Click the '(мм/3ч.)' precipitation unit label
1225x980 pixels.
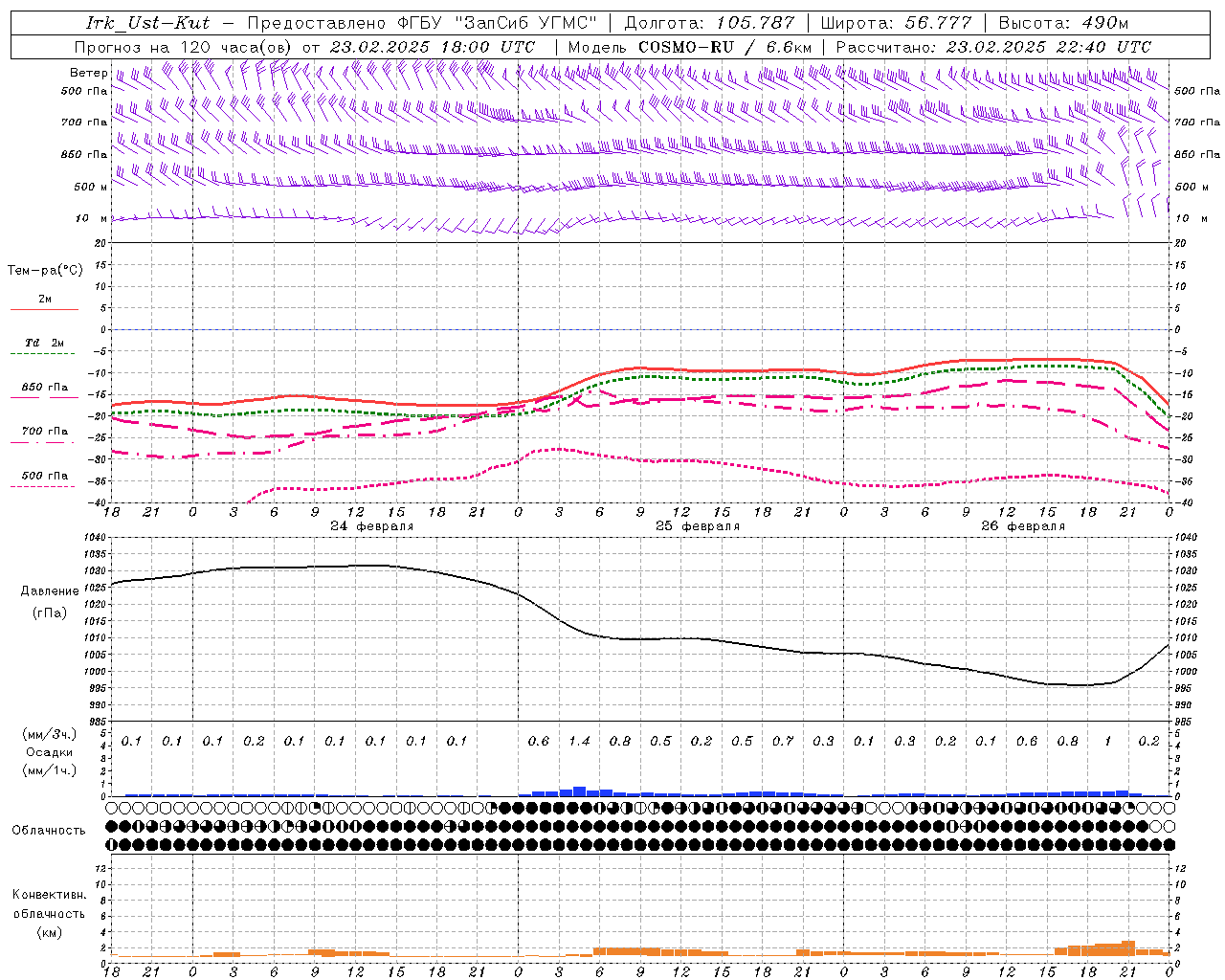coord(50,734)
